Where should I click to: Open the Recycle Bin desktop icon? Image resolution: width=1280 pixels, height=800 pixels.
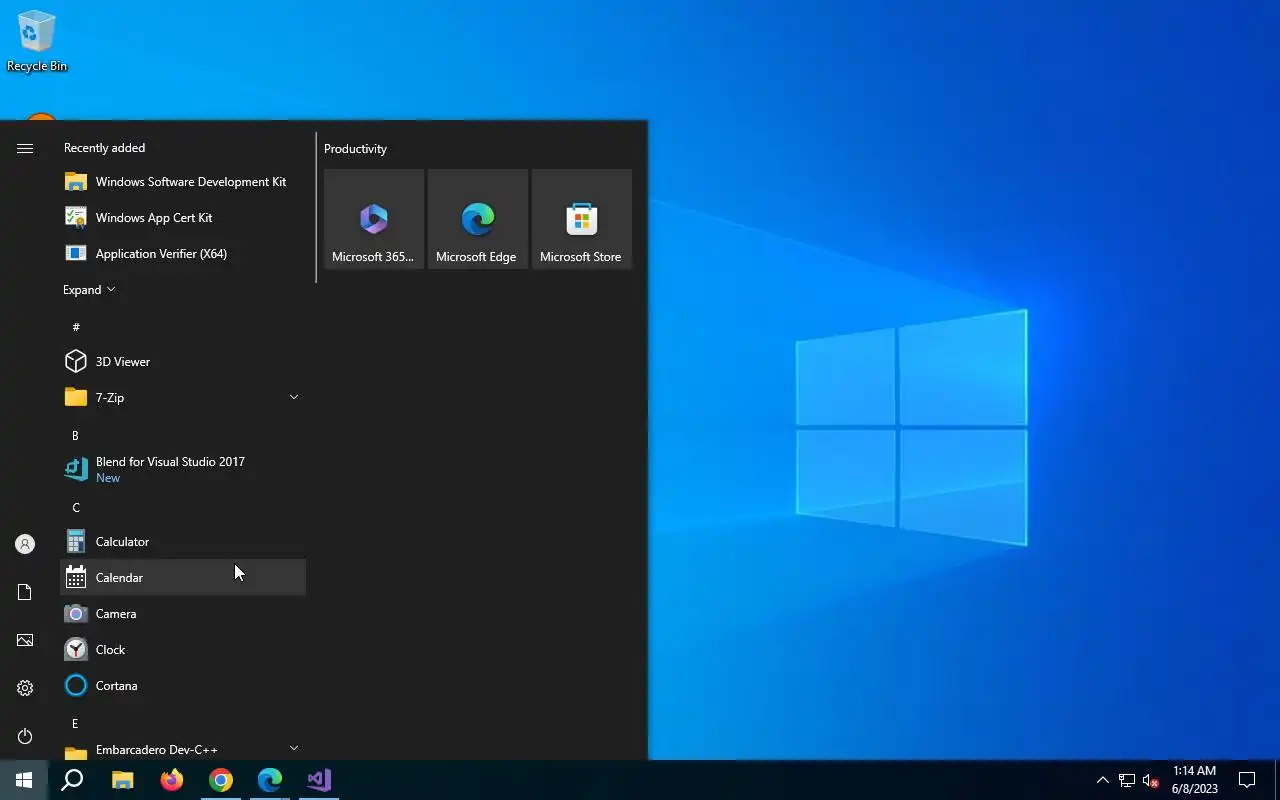tap(37, 41)
